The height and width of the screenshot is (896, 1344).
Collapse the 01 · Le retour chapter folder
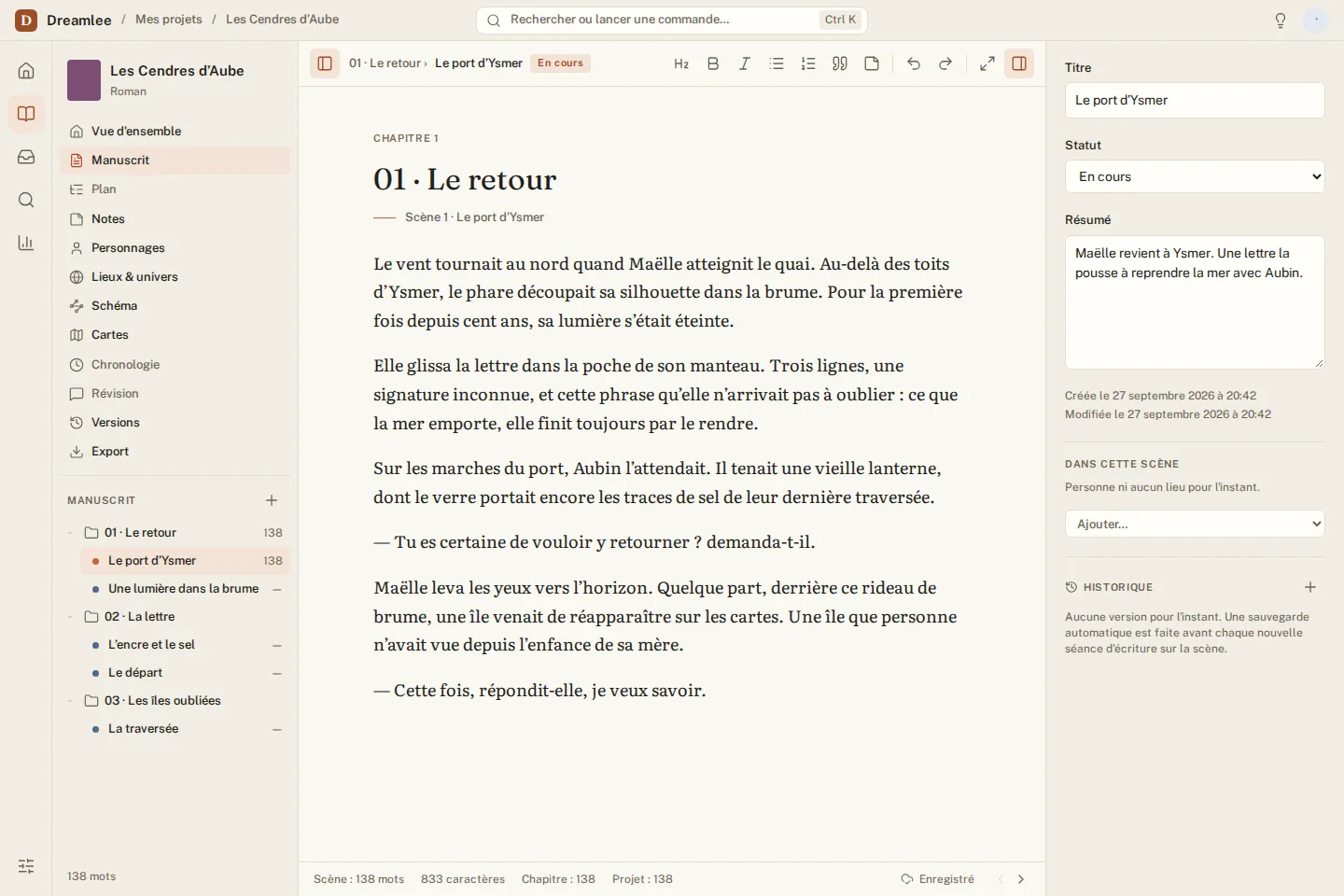tap(70, 533)
